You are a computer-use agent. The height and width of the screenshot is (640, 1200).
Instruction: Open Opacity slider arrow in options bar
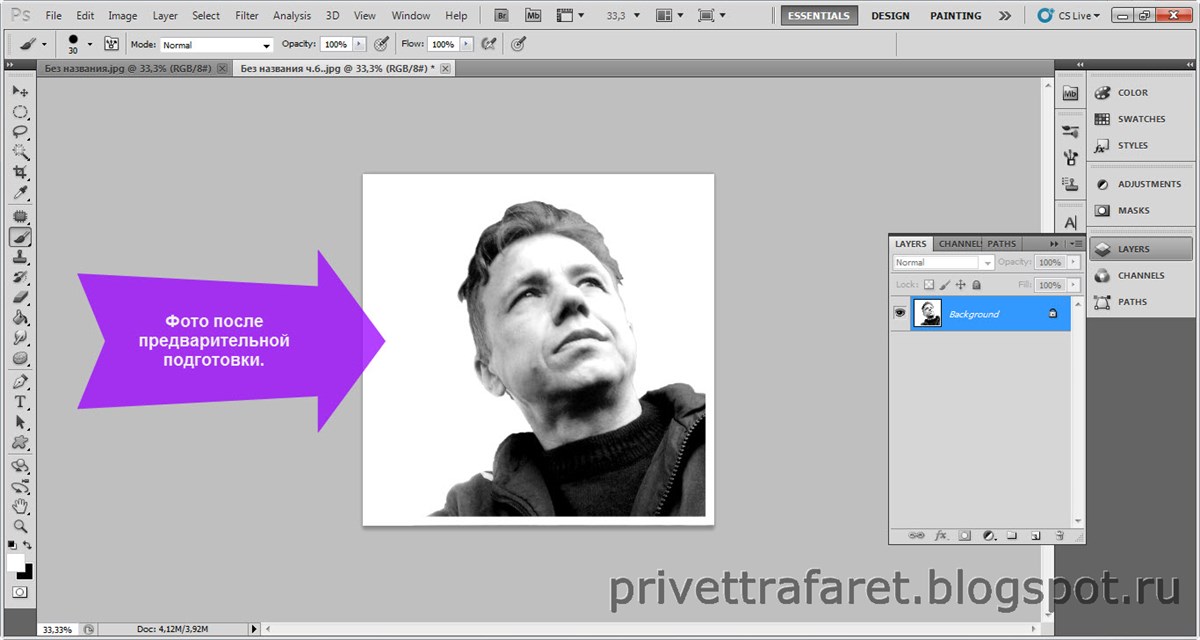click(359, 45)
